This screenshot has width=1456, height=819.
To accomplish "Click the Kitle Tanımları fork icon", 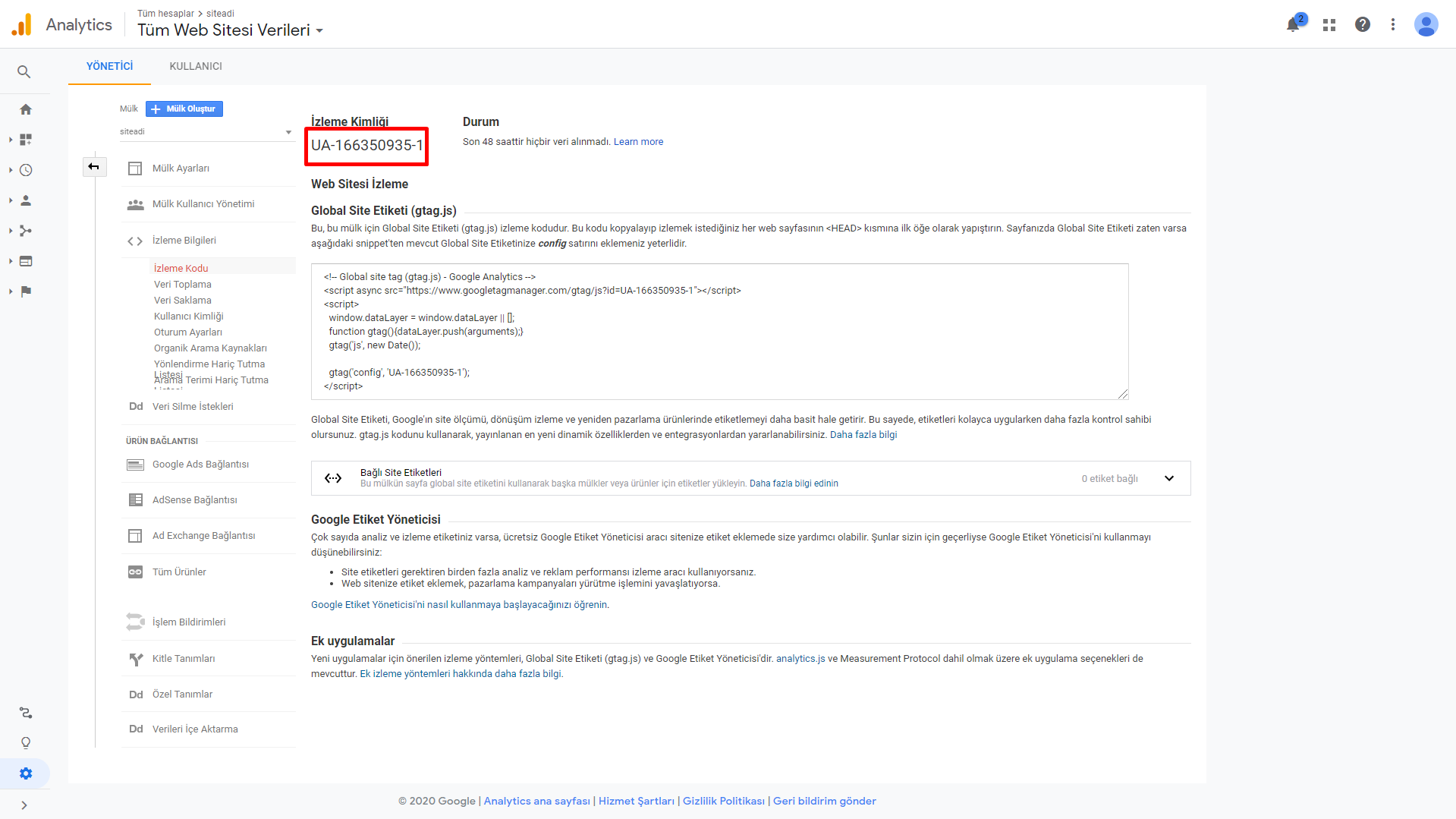I will [x=136, y=659].
